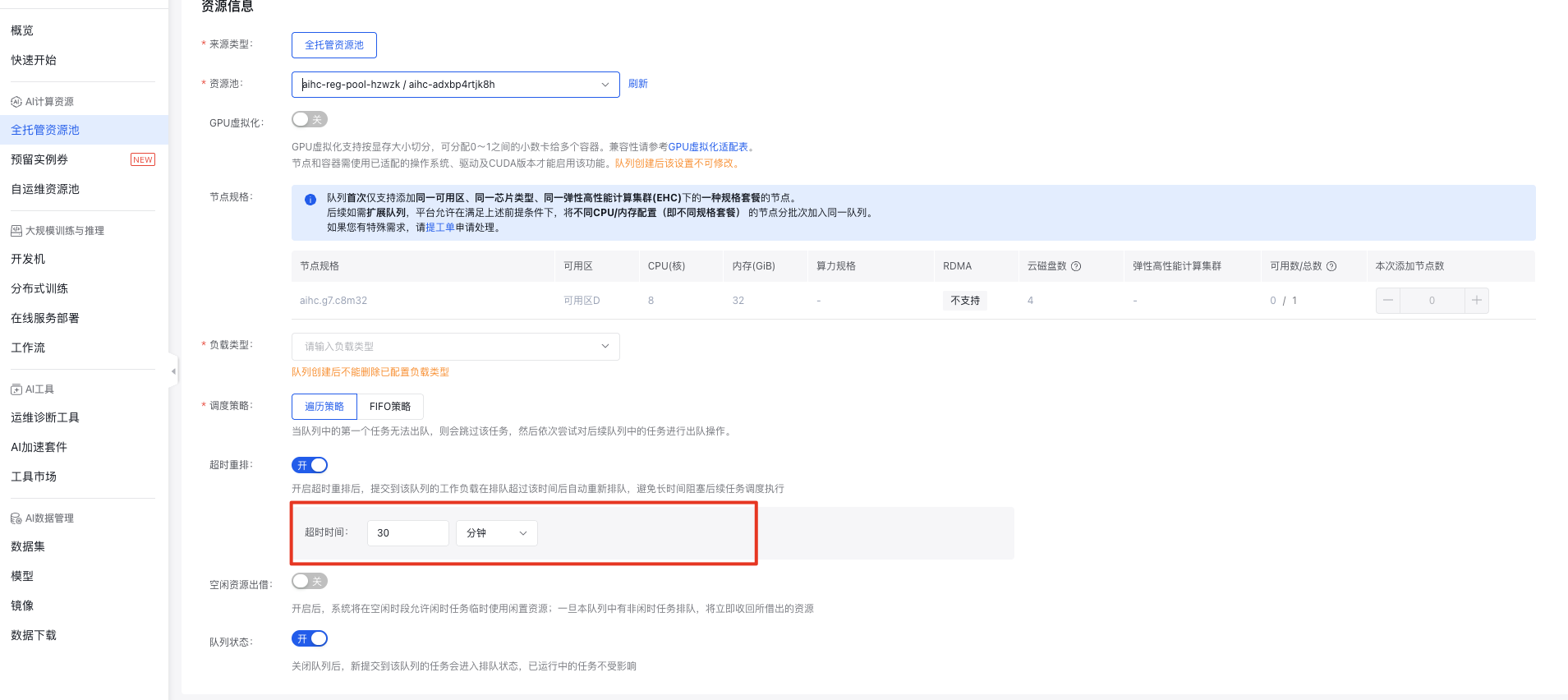Click the 提工单 link
Viewport: 1568px width, 700px height.
tap(440, 228)
